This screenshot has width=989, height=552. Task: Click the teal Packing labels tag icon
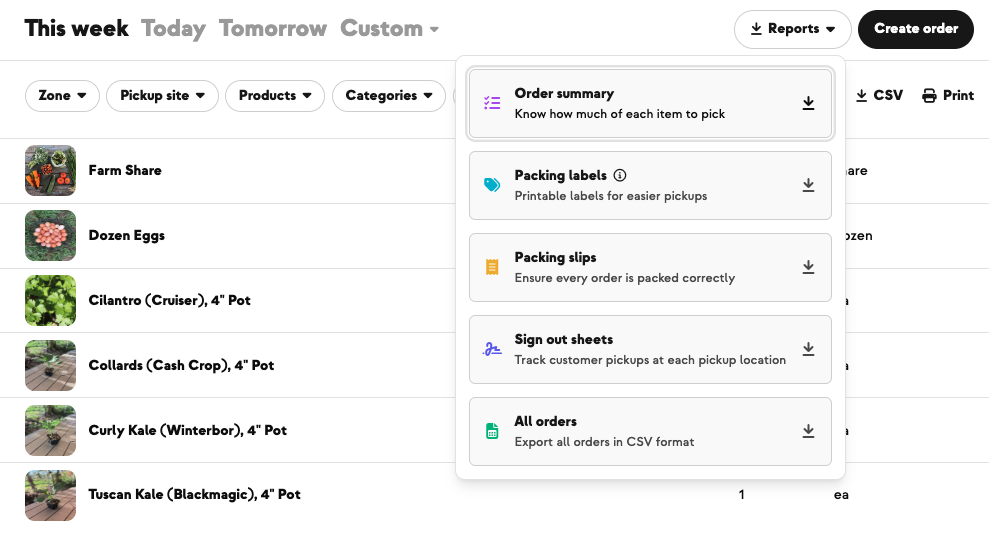pos(492,185)
